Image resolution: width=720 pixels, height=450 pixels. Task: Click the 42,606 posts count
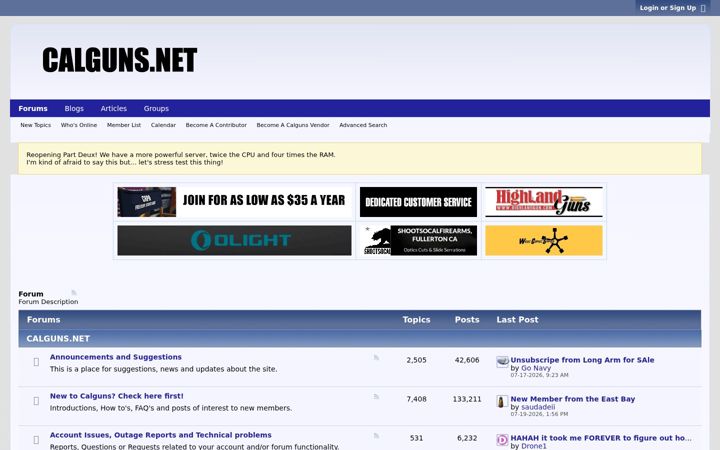(467, 360)
